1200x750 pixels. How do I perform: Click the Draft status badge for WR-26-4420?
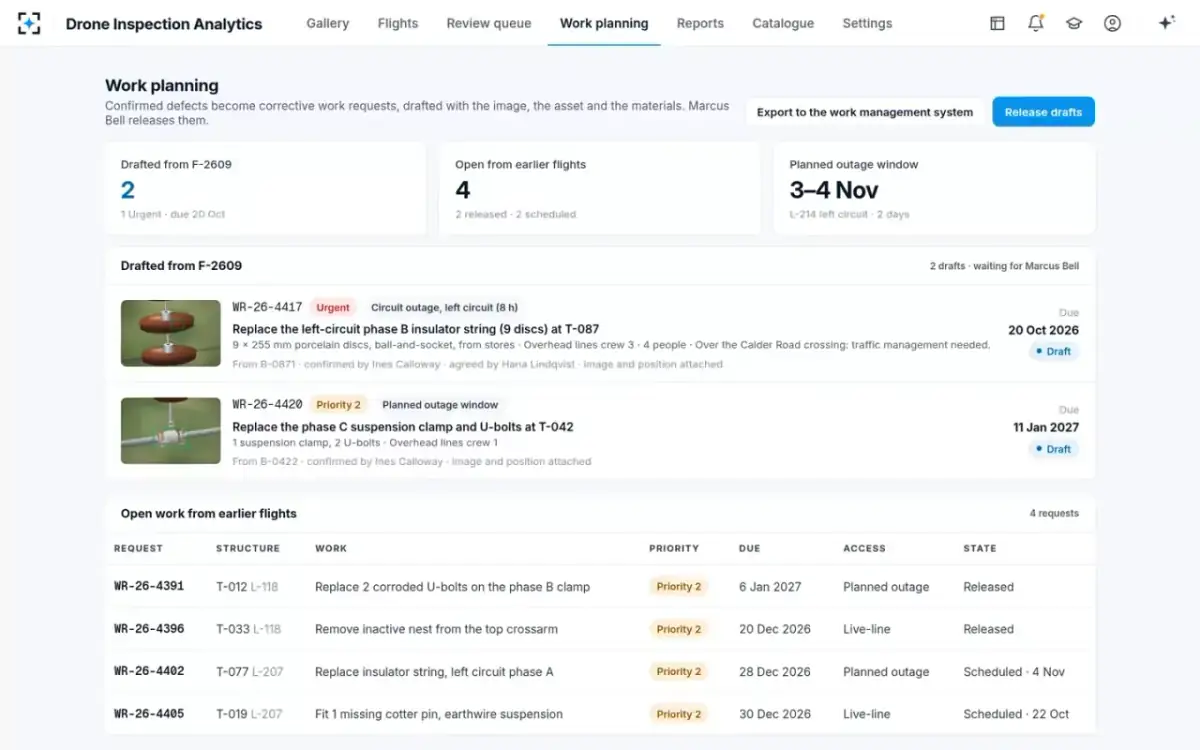pyautogui.click(x=1054, y=449)
